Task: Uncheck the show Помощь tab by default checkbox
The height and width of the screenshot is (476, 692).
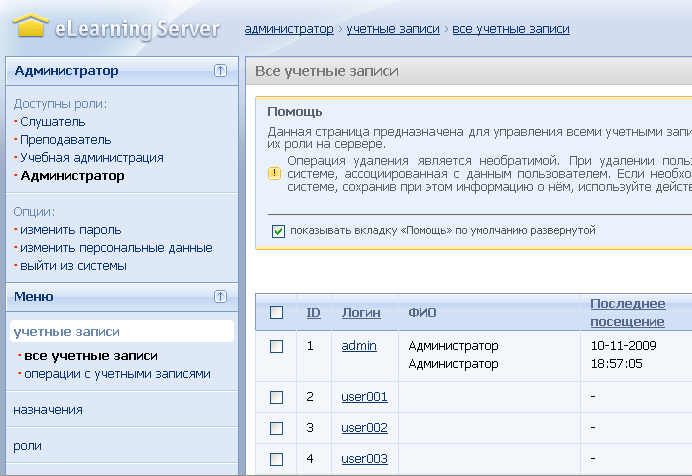Action: click(278, 231)
